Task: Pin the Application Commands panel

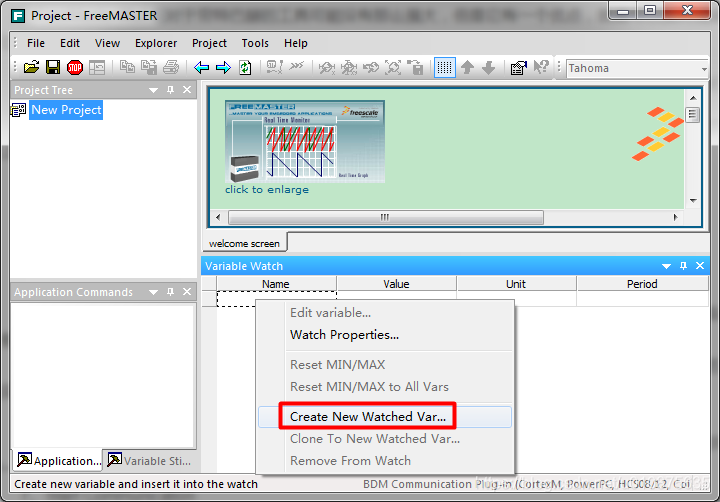Action: coord(170,292)
